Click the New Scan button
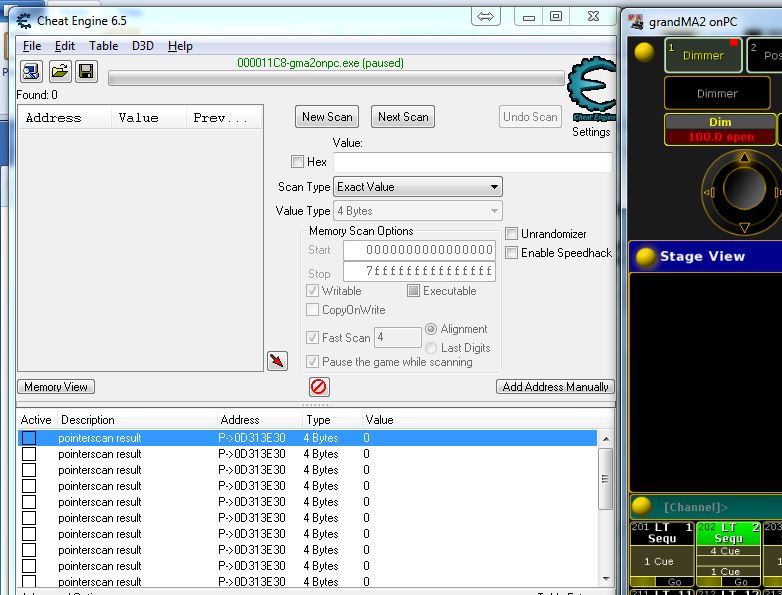The height and width of the screenshot is (595, 782). (x=327, y=117)
